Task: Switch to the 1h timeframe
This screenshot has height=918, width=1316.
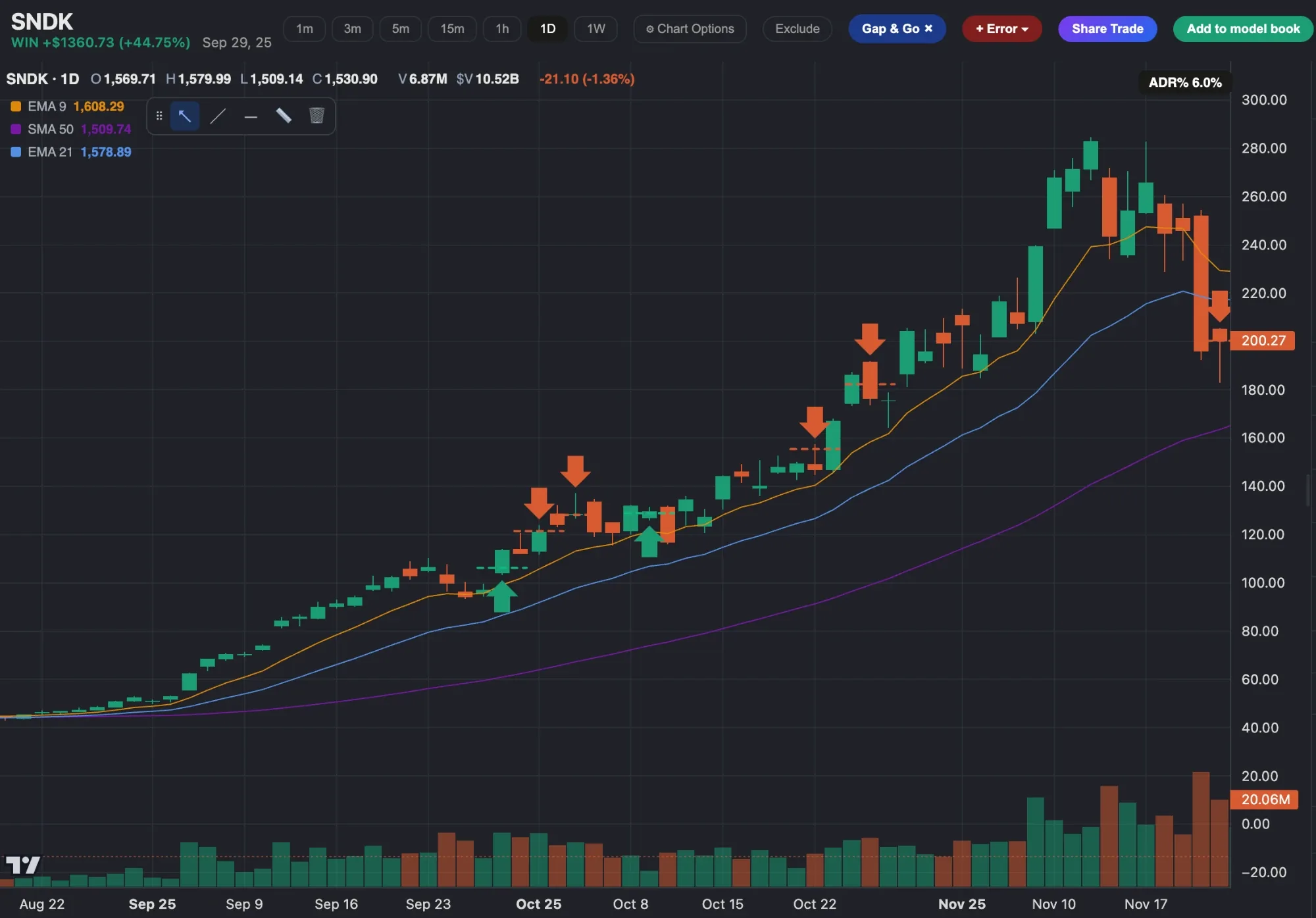Action: pos(502,29)
